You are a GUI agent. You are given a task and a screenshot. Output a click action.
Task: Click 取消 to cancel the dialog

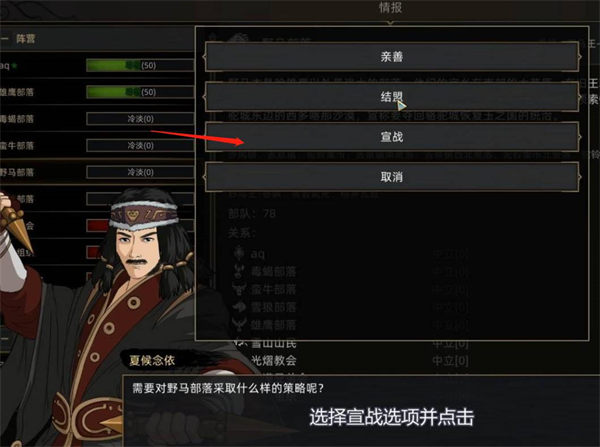(392, 177)
